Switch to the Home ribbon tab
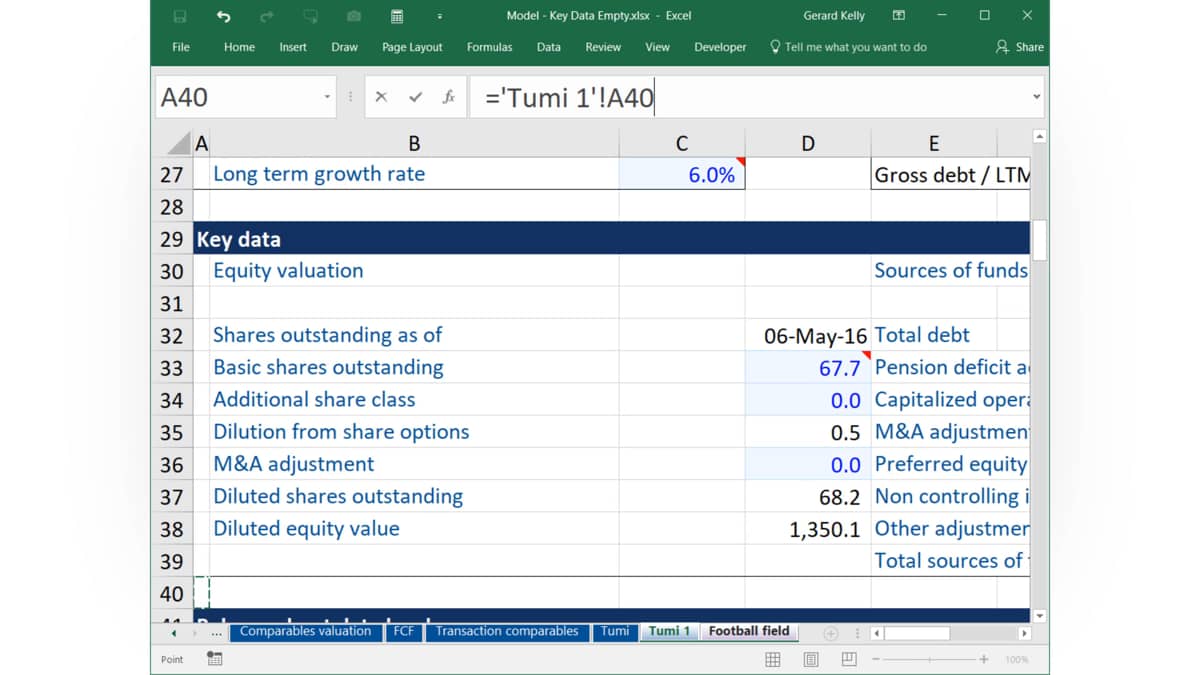This screenshot has width=1200, height=675. 239,47
